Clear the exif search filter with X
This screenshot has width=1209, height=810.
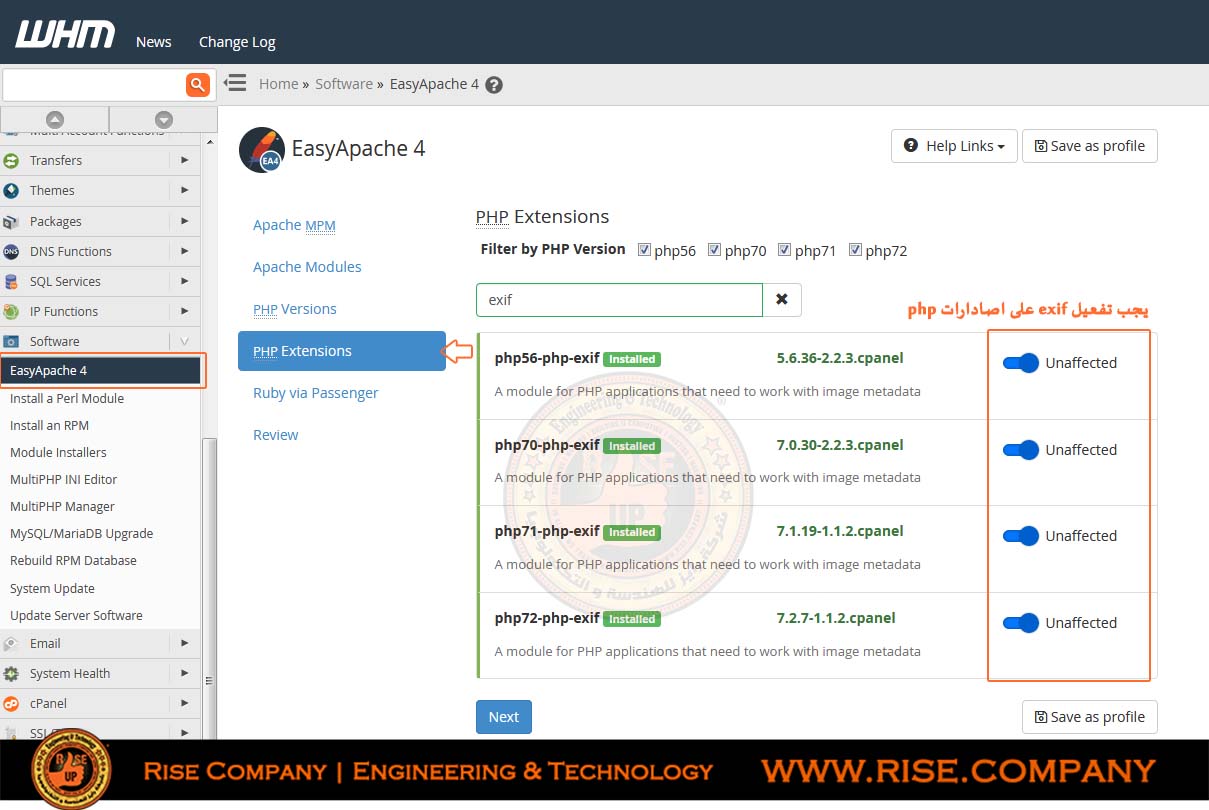(x=782, y=299)
